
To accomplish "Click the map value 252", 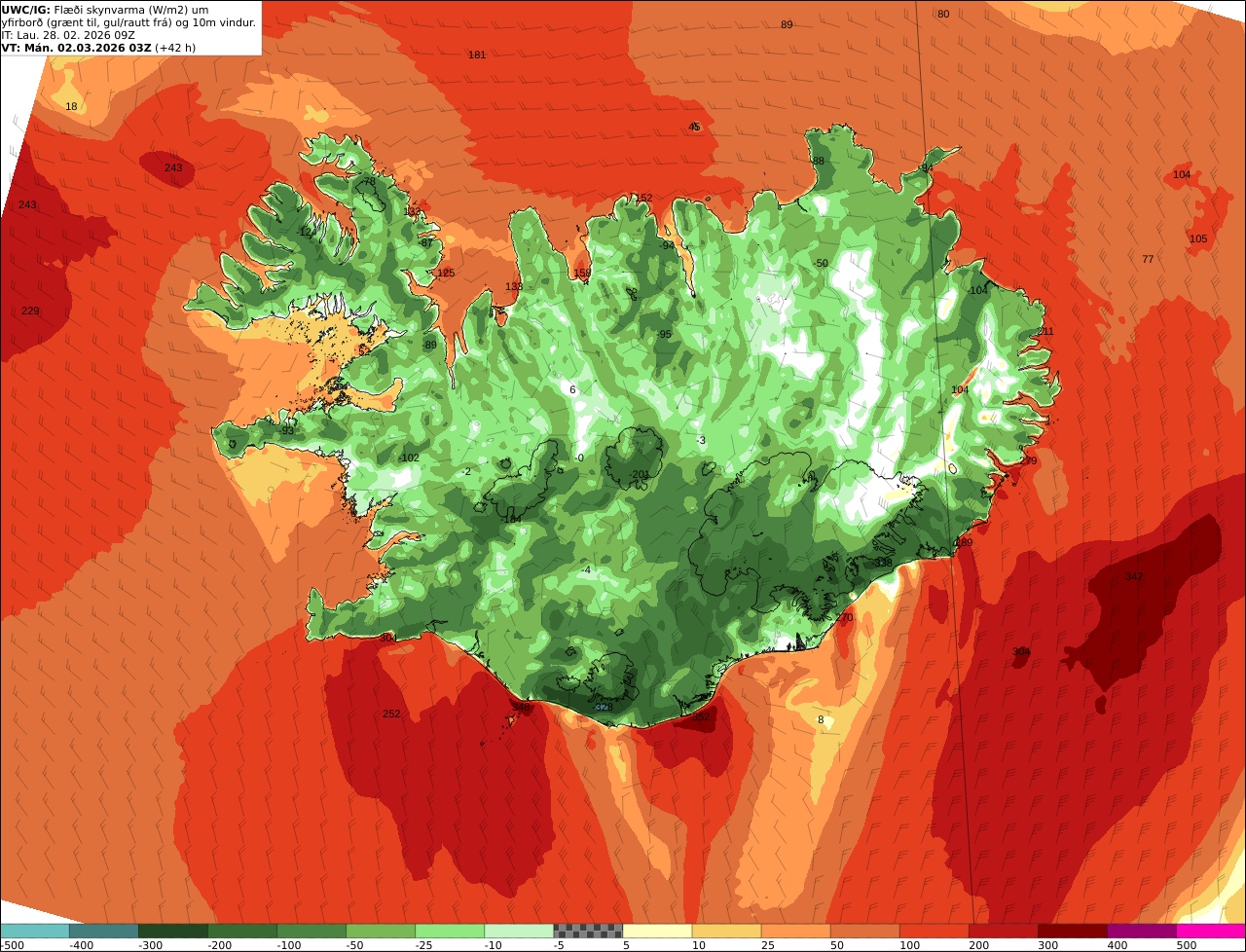I will [391, 714].
